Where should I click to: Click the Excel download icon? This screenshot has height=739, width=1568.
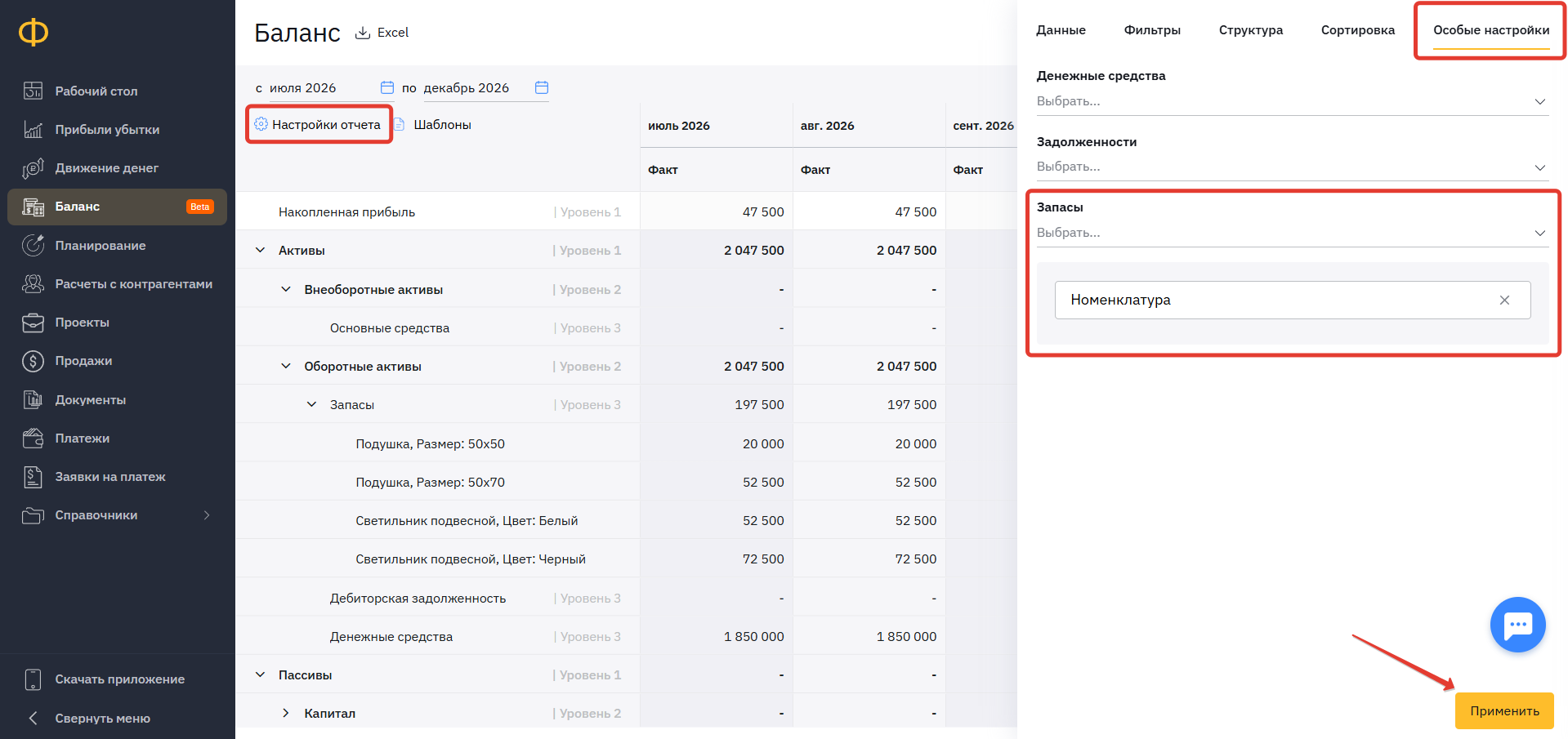tap(363, 33)
